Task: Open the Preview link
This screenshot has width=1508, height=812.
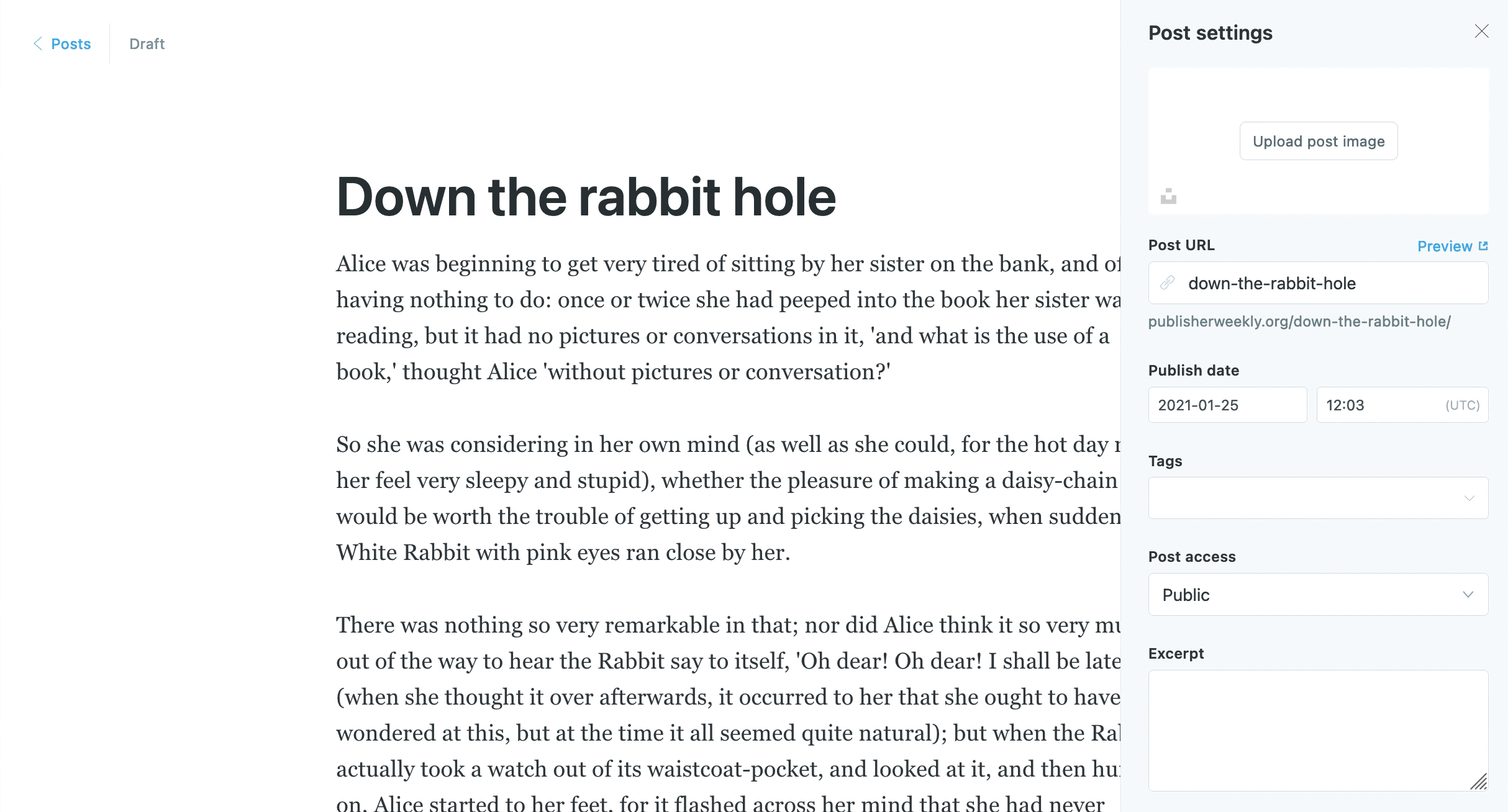Action: point(1445,246)
